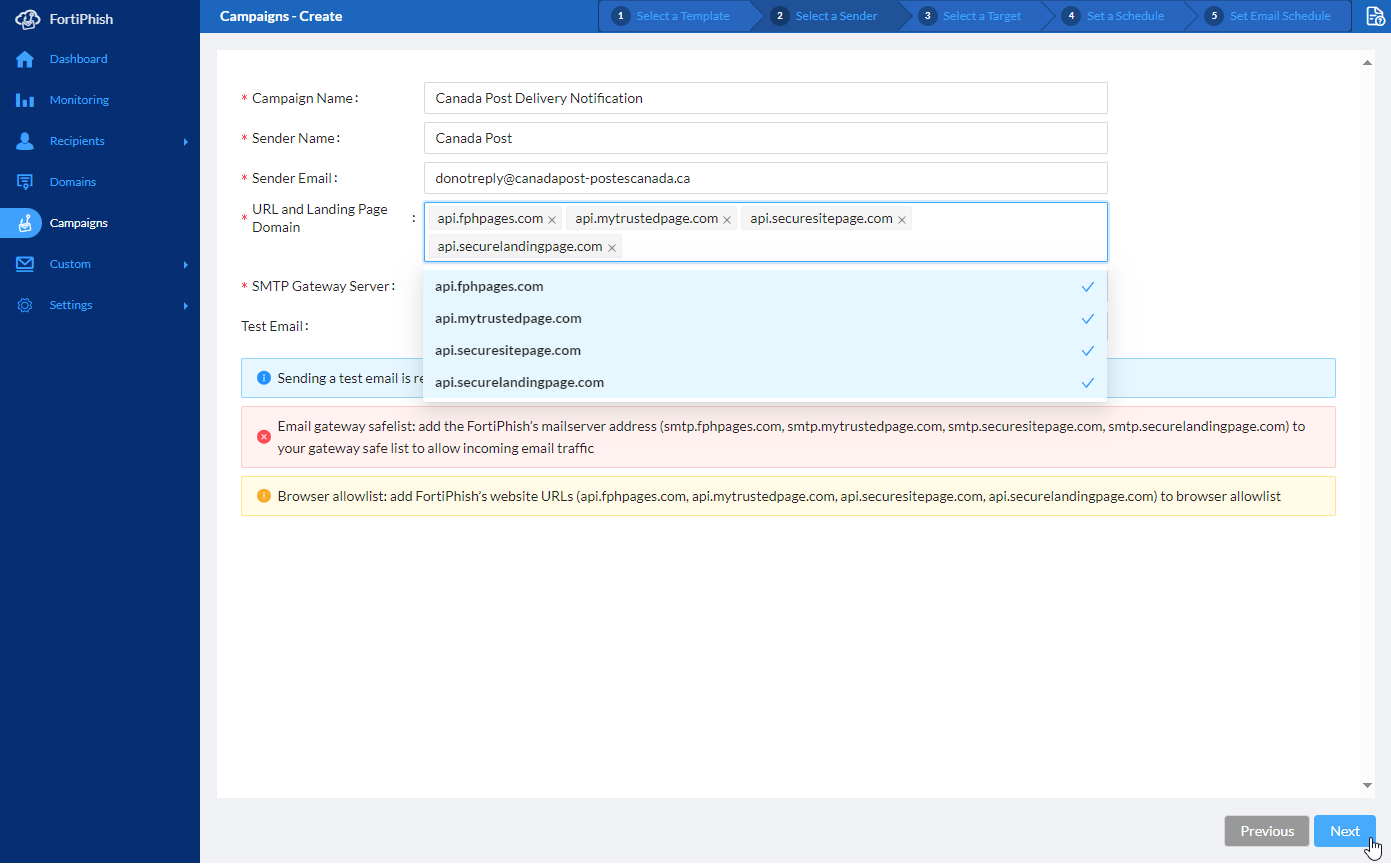Click the FortiPhish logo icon
Viewport: 1391px width, 867px height.
(x=26, y=19)
